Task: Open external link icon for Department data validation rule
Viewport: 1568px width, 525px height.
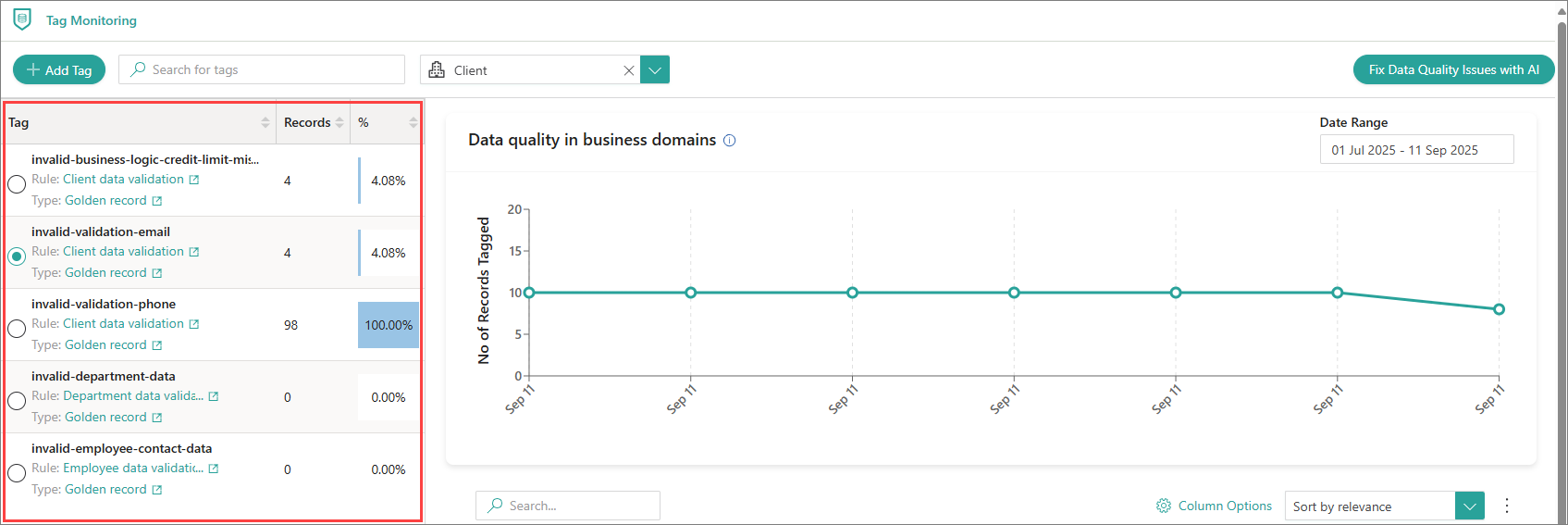Action: tap(214, 396)
